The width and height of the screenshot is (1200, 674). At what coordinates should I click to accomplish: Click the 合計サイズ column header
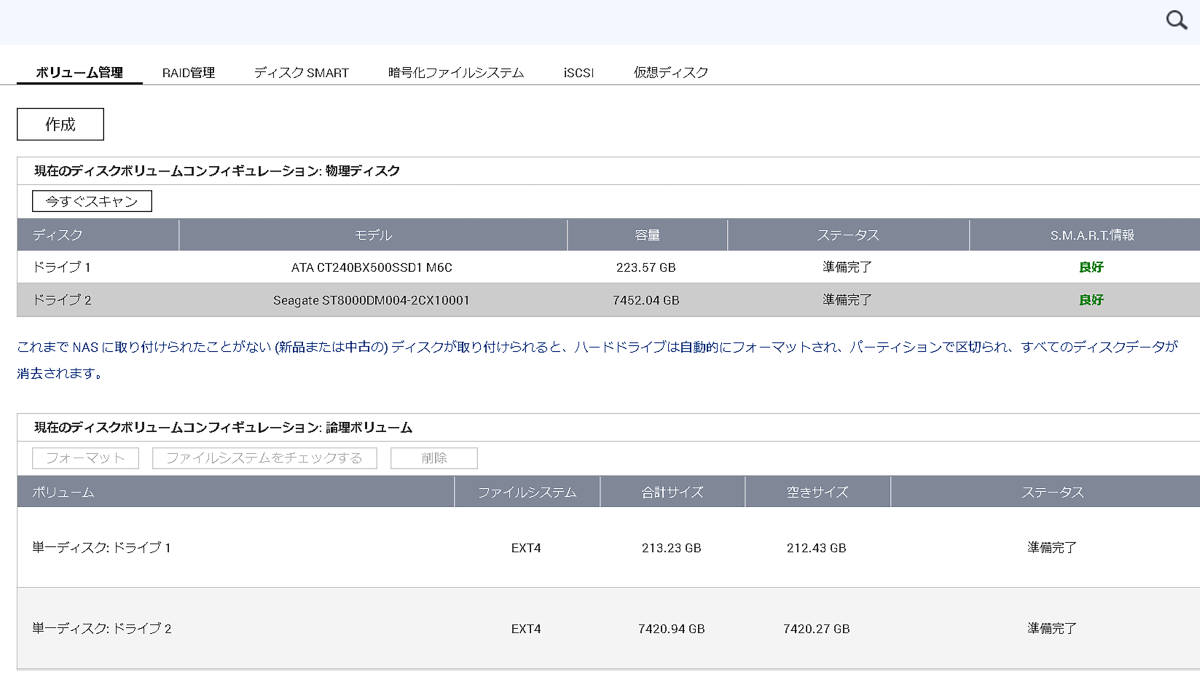pos(672,492)
